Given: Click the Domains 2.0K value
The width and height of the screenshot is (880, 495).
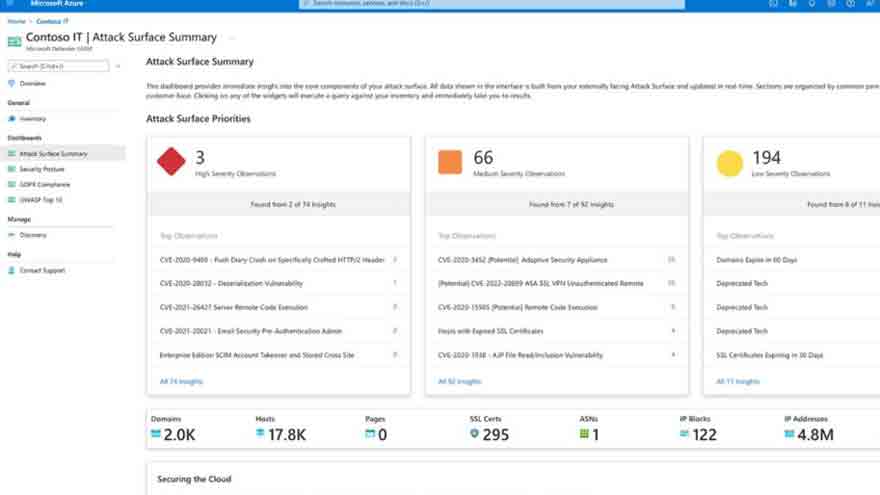Looking at the screenshot, I should pyautogui.click(x=179, y=434).
